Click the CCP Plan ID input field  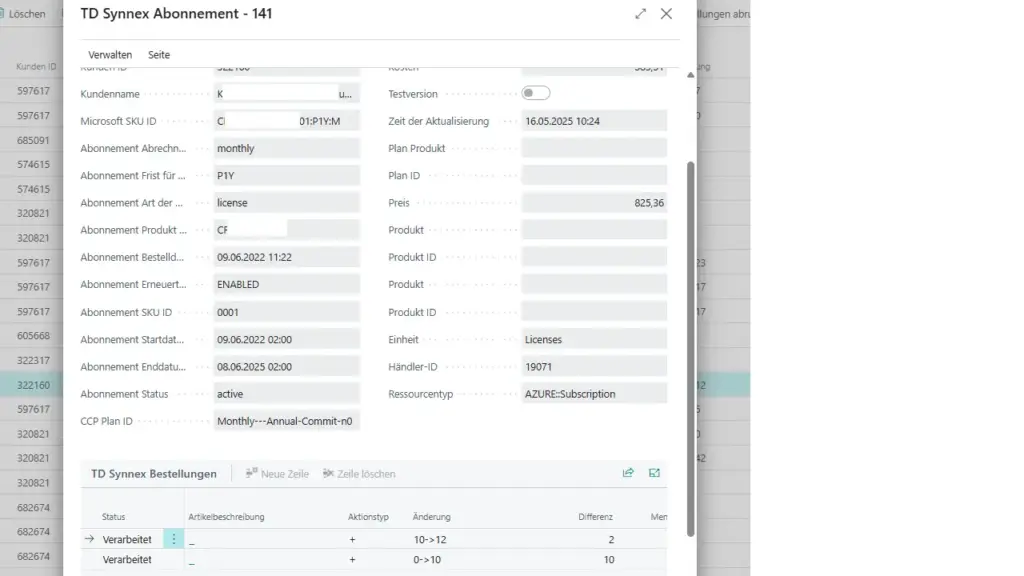(x=287, y=421)
